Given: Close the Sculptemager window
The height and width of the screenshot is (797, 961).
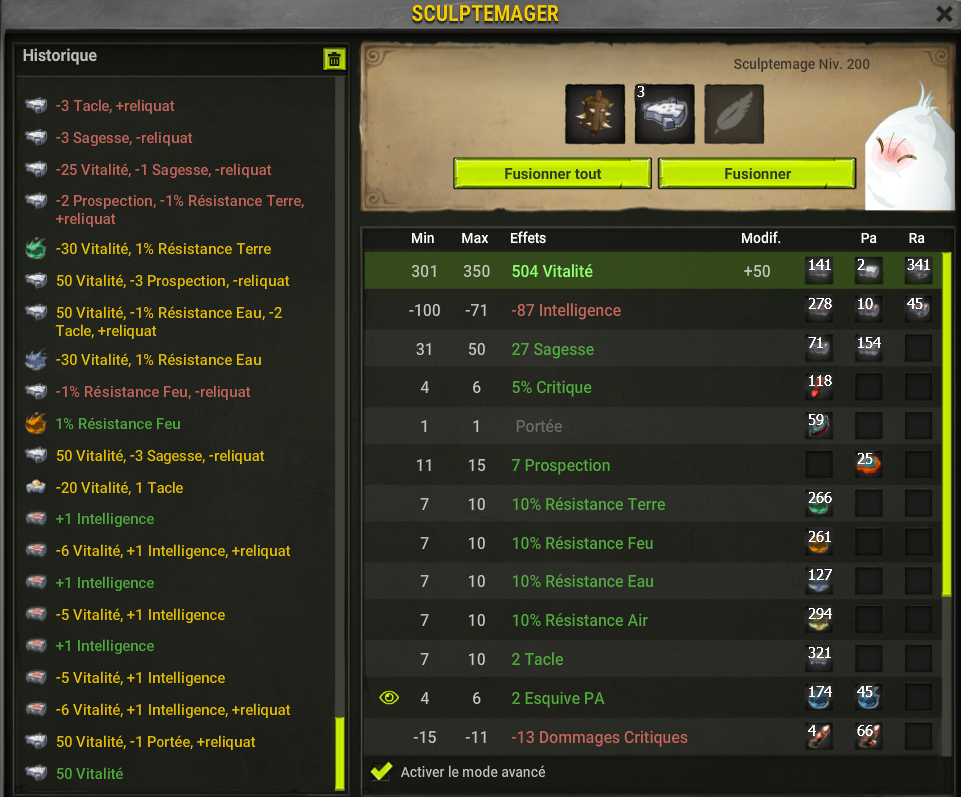Looking at the screenshot, I should coord(944,13).
